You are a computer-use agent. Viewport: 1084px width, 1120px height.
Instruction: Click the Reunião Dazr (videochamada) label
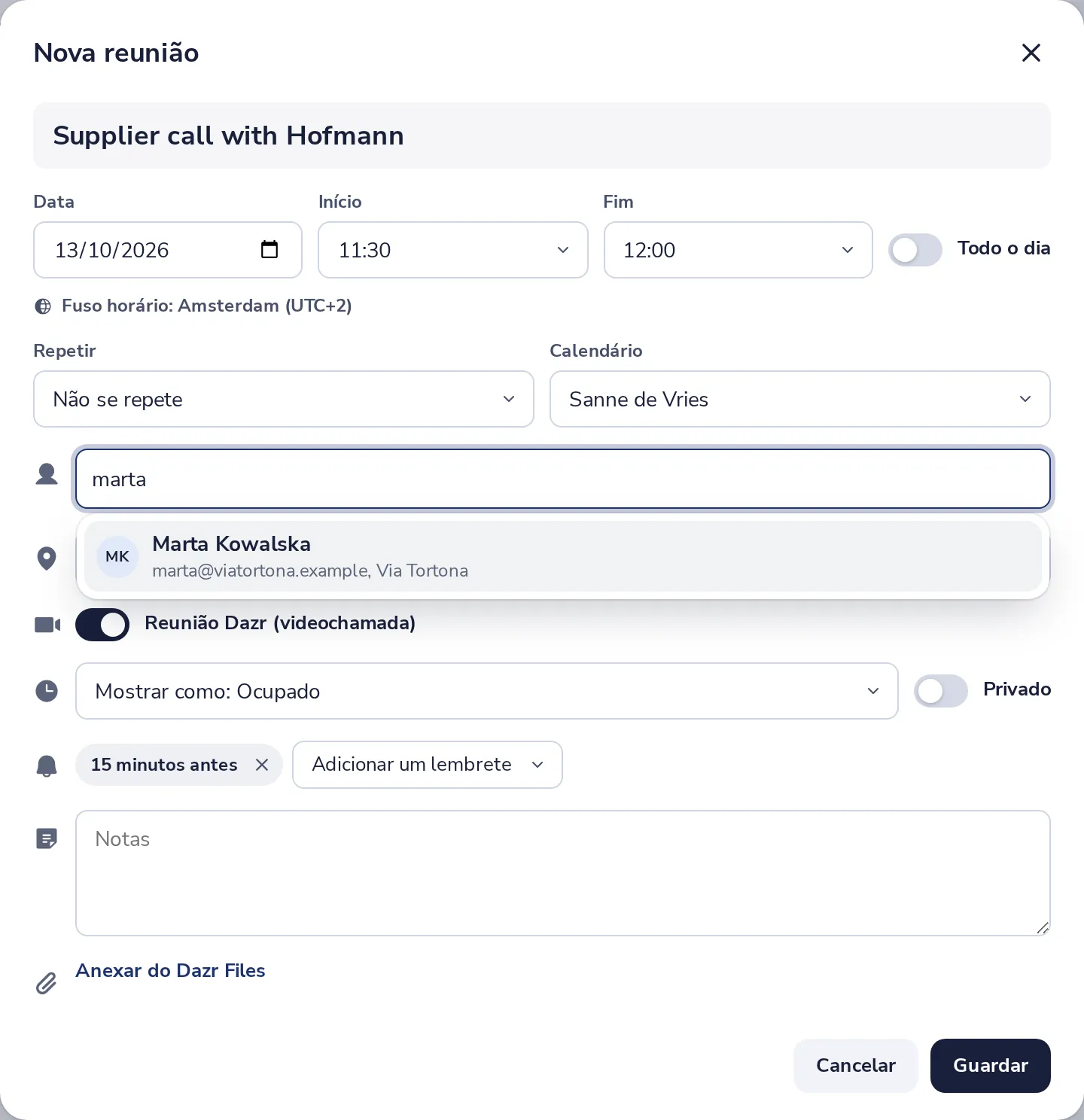tap(280, 623)
